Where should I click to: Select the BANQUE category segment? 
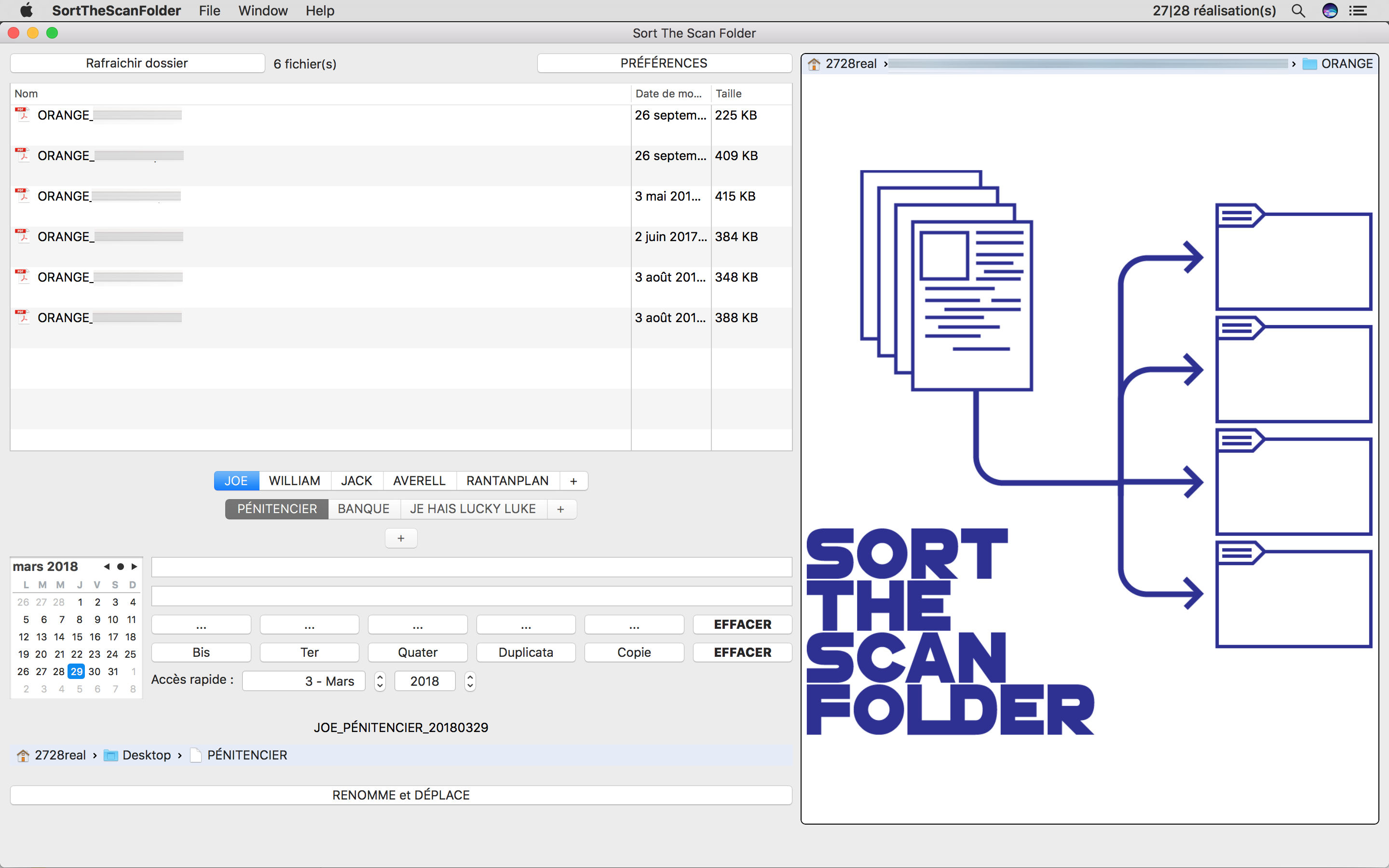(363, 509)
